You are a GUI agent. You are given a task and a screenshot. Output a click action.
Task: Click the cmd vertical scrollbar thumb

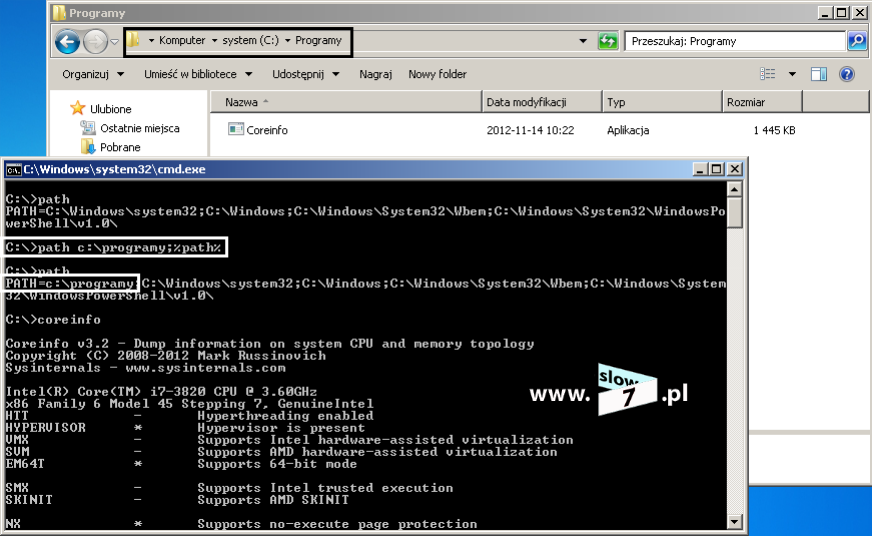tap(734, 212)
